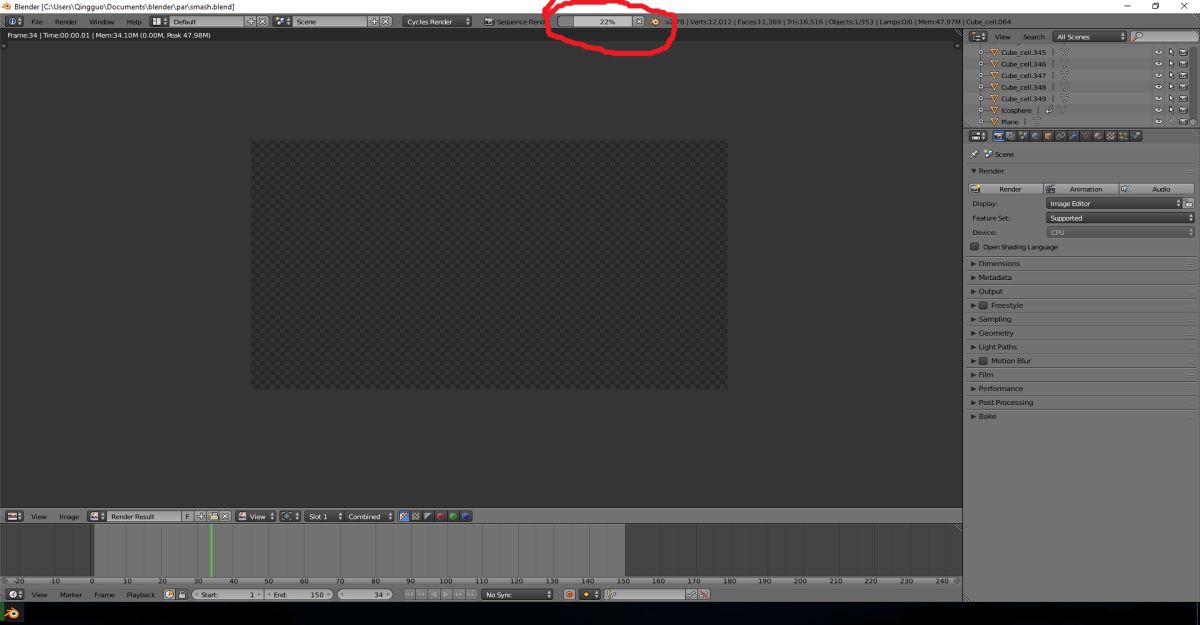
Task: Open image editor type selector
Action: (x=14, y=516)
